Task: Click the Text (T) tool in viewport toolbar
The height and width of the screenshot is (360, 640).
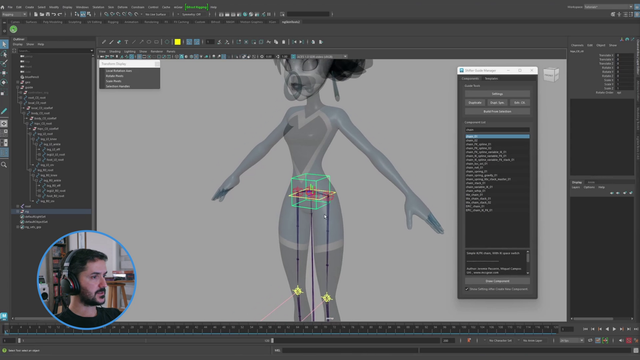Action: tap(127, 42)
